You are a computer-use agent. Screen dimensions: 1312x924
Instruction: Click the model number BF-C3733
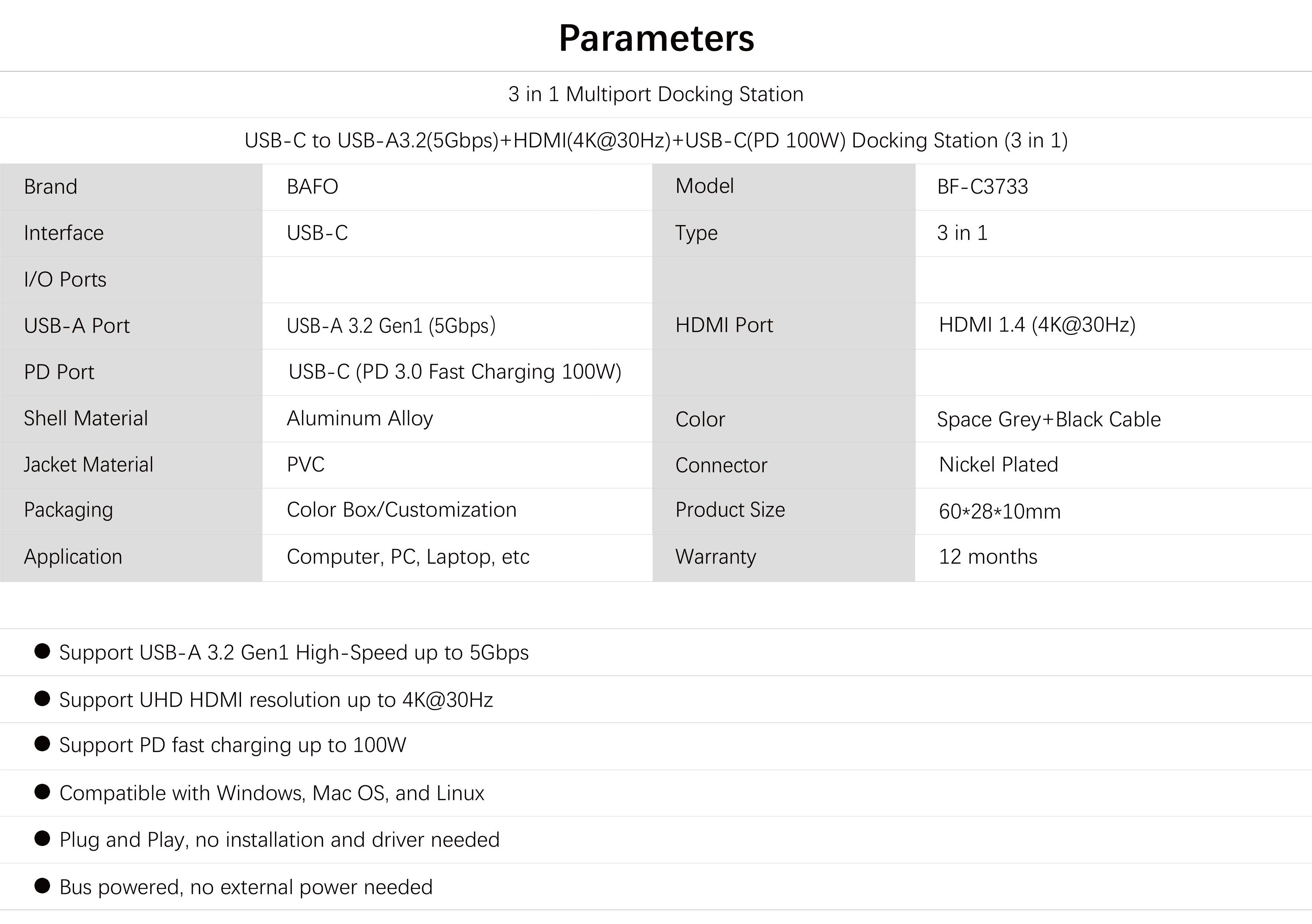click(x=982, y=187)
